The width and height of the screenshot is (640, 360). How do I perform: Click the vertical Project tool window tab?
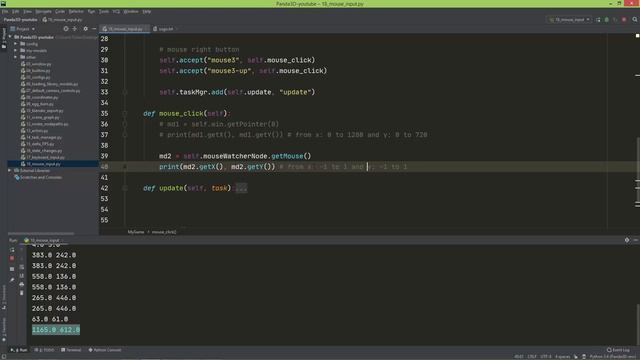tap(4, 38)
